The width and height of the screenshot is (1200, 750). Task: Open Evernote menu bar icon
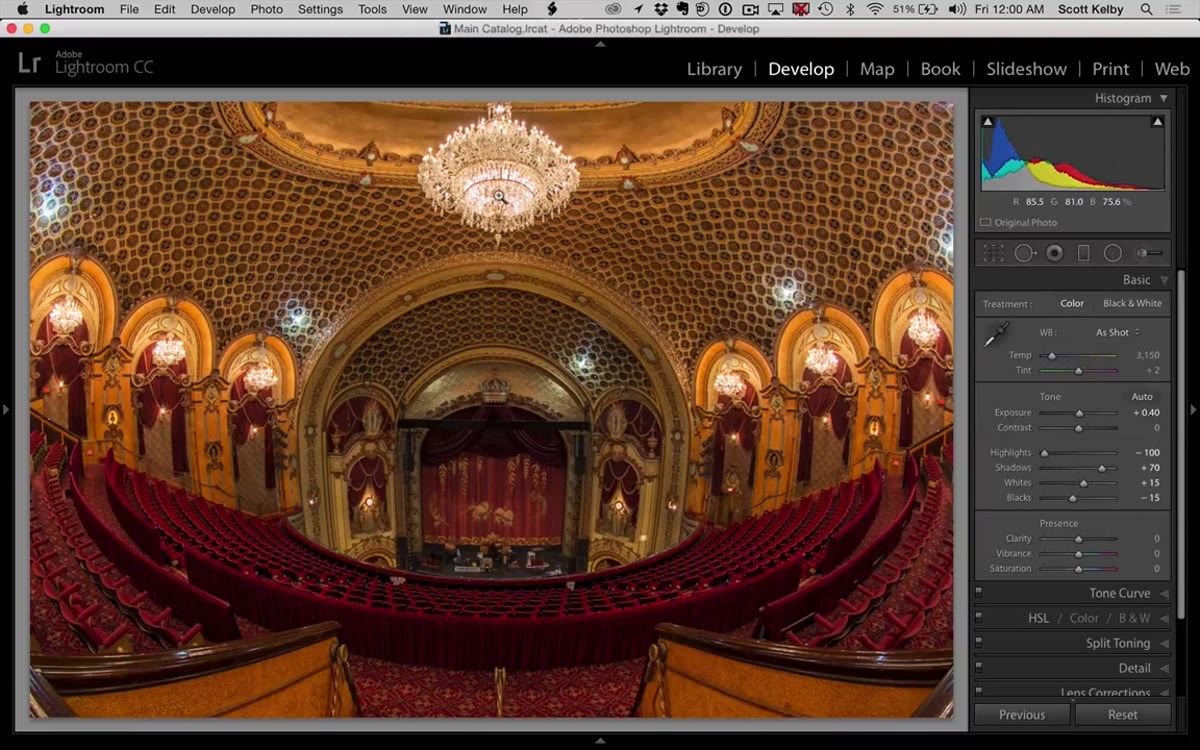[681, 9]
